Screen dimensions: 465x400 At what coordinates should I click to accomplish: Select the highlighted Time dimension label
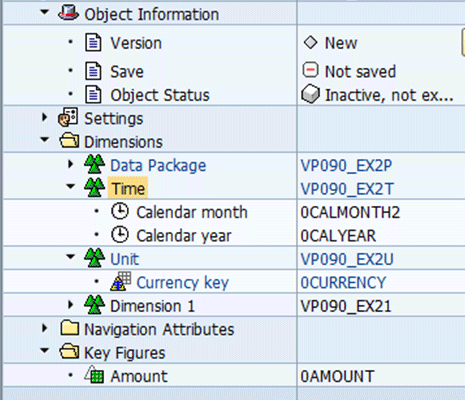click(x=128, y=188)
